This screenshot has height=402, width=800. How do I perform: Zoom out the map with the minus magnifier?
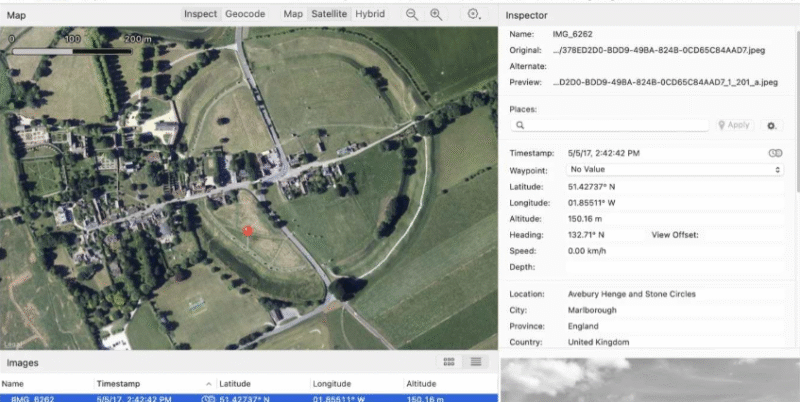412,15
